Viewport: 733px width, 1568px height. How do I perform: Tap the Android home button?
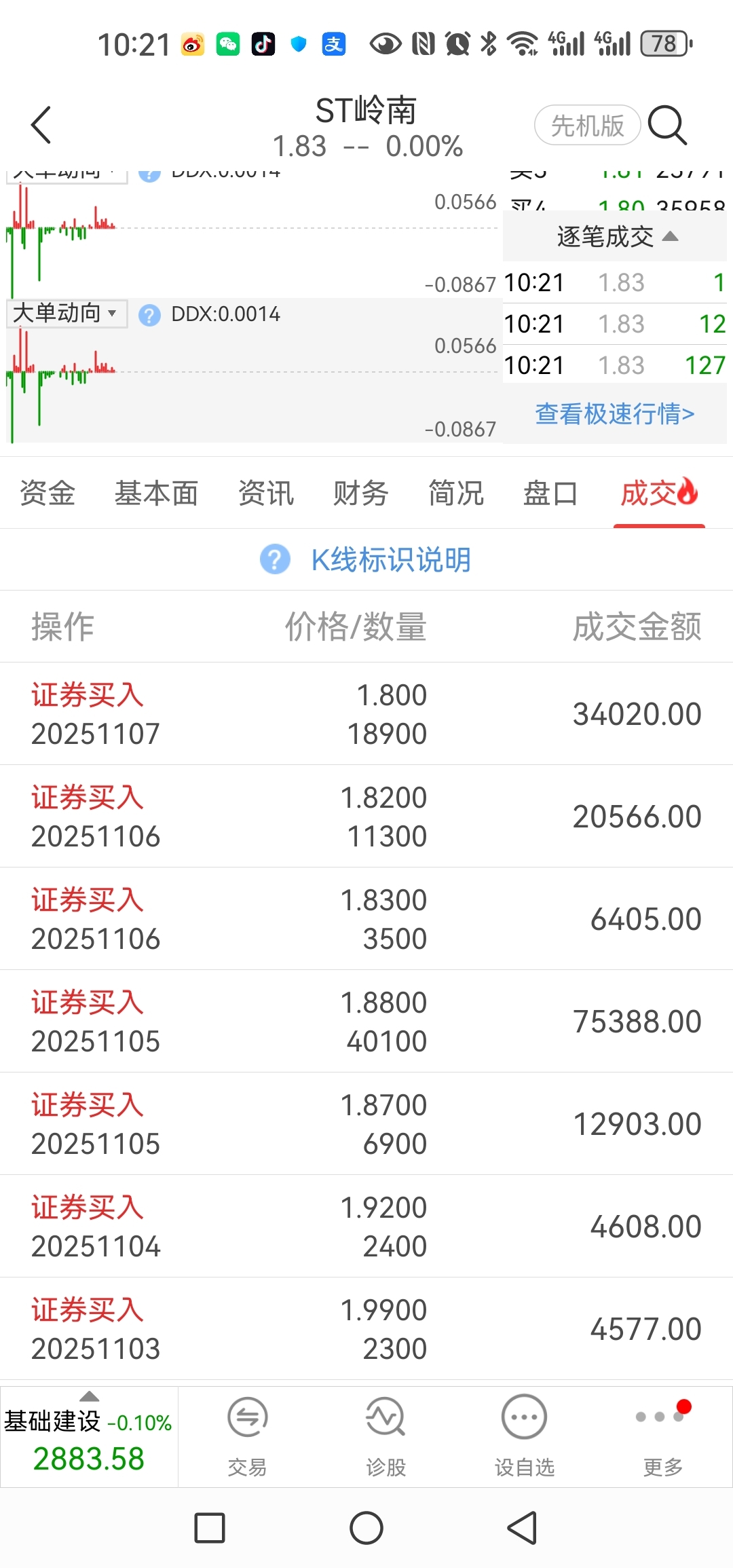click(x=366, y=1528)
